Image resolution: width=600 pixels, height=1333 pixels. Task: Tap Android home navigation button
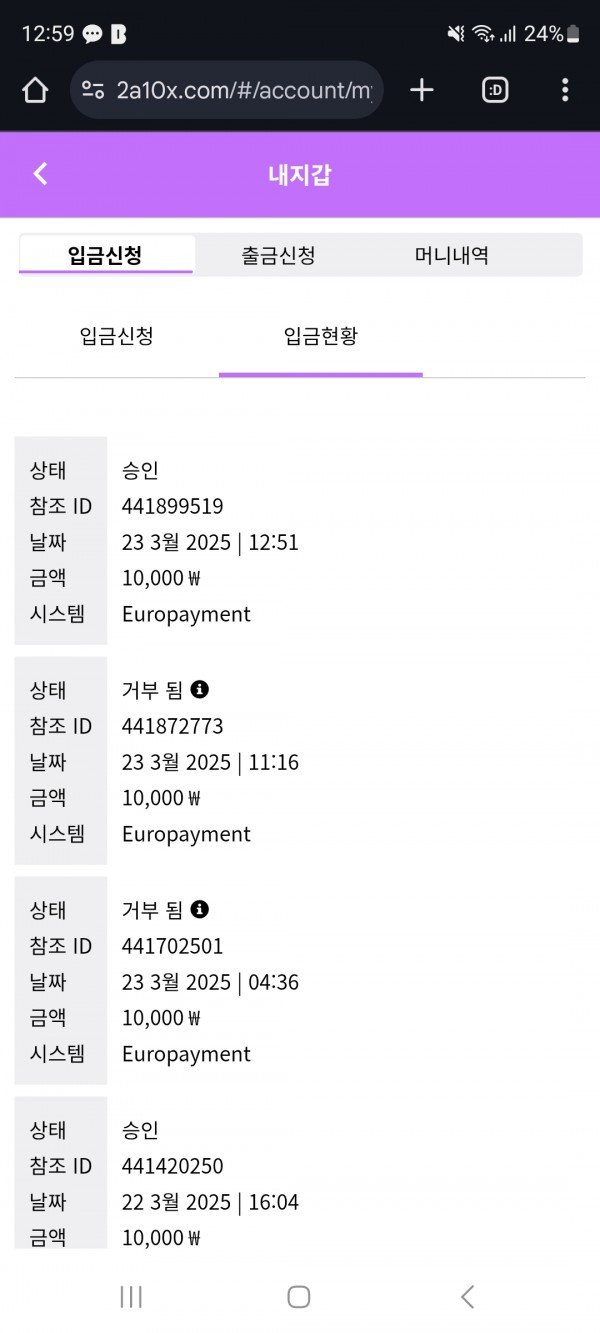pyautogui.click(x=299, y=1297)
